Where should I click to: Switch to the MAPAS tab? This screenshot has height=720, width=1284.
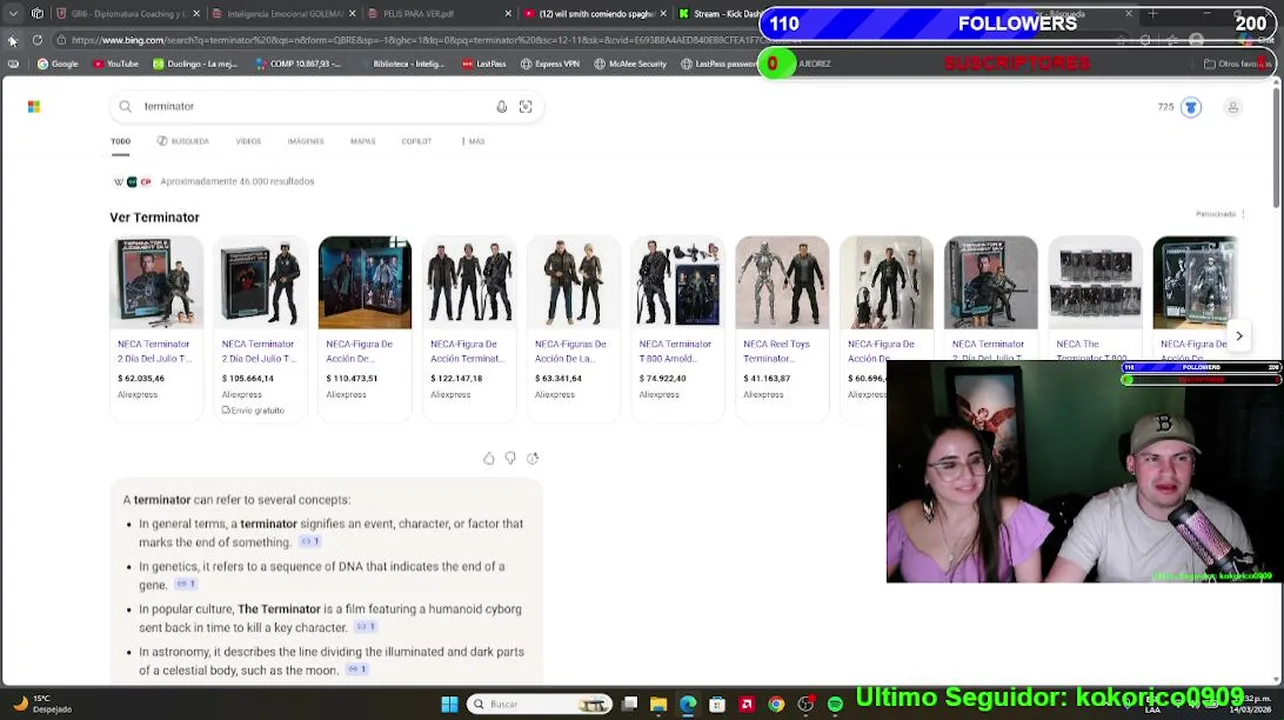coord(362,141)
